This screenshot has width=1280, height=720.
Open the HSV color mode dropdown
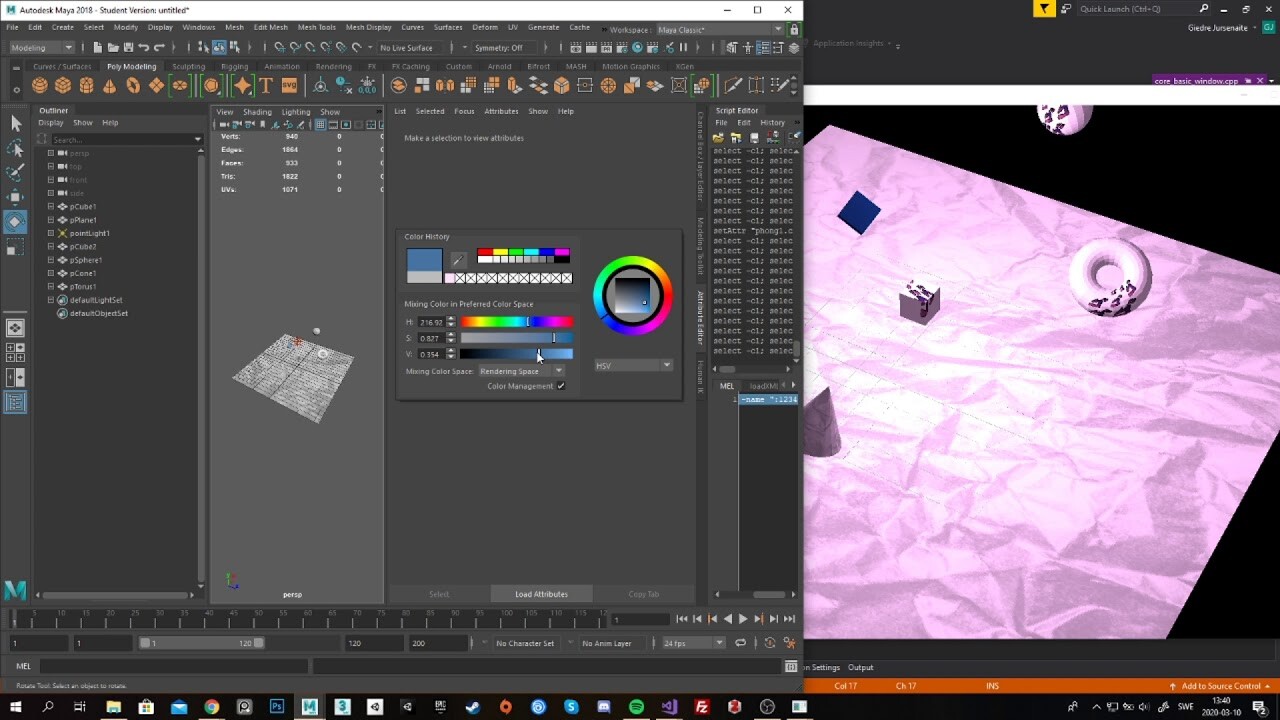click(633, 365)
